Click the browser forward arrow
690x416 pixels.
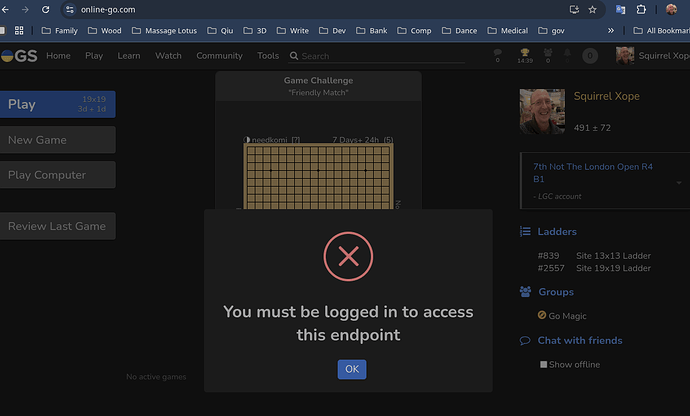(25, 9)
